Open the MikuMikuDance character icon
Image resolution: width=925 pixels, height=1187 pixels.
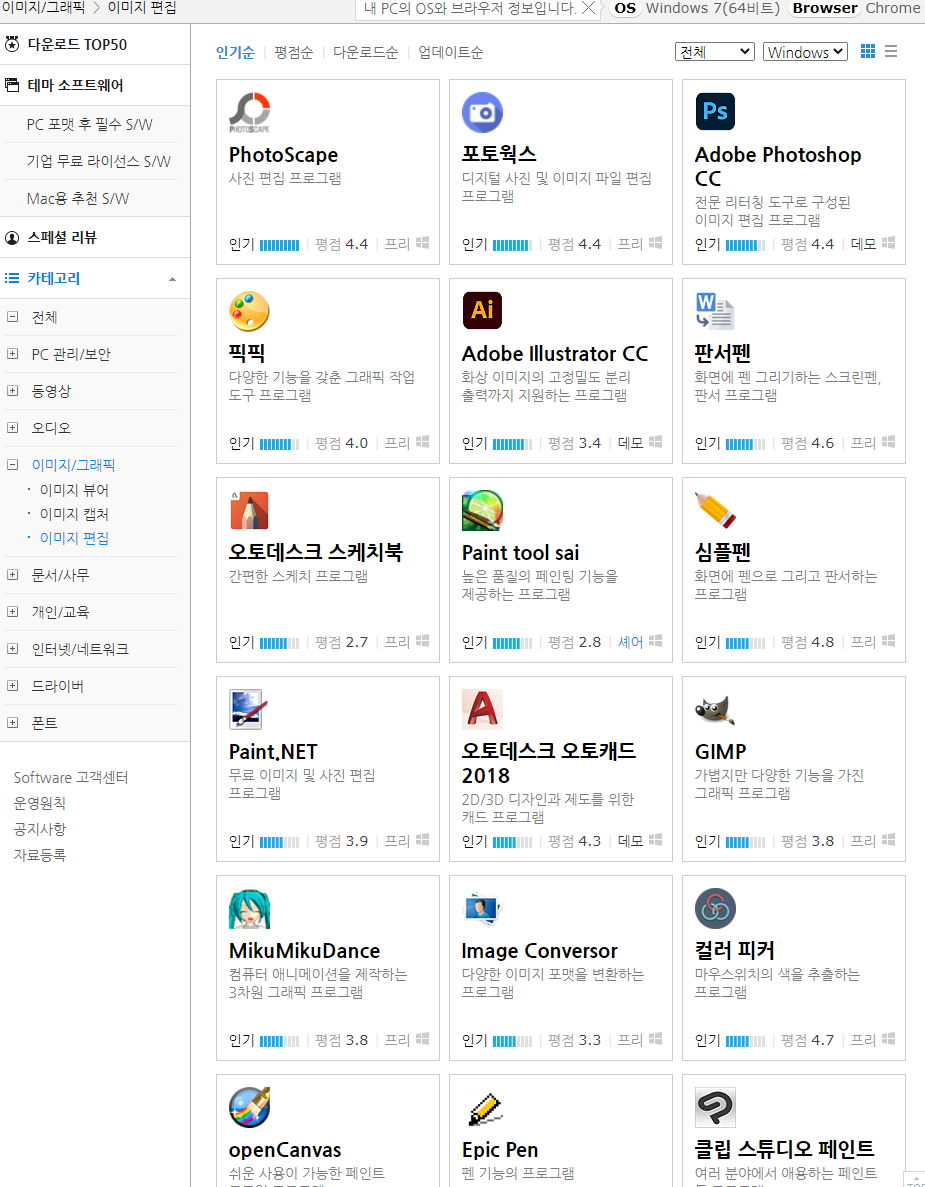[x=249, y=908]
